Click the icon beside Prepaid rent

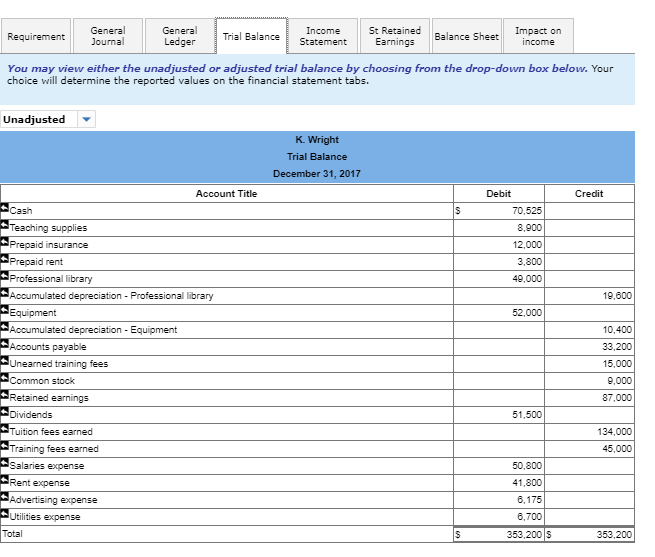coord(4,259)
